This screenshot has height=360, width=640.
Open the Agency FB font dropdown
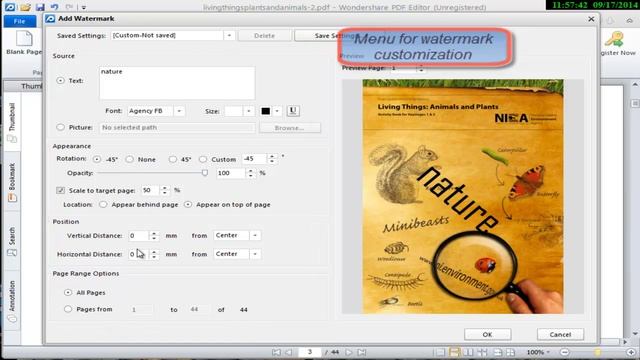(x=179, y=111)
